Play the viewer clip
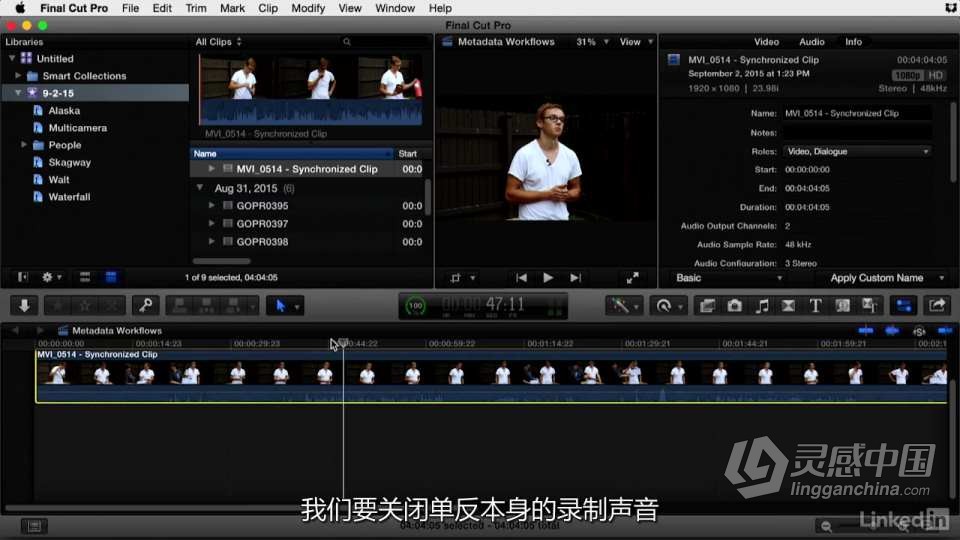 548,278
